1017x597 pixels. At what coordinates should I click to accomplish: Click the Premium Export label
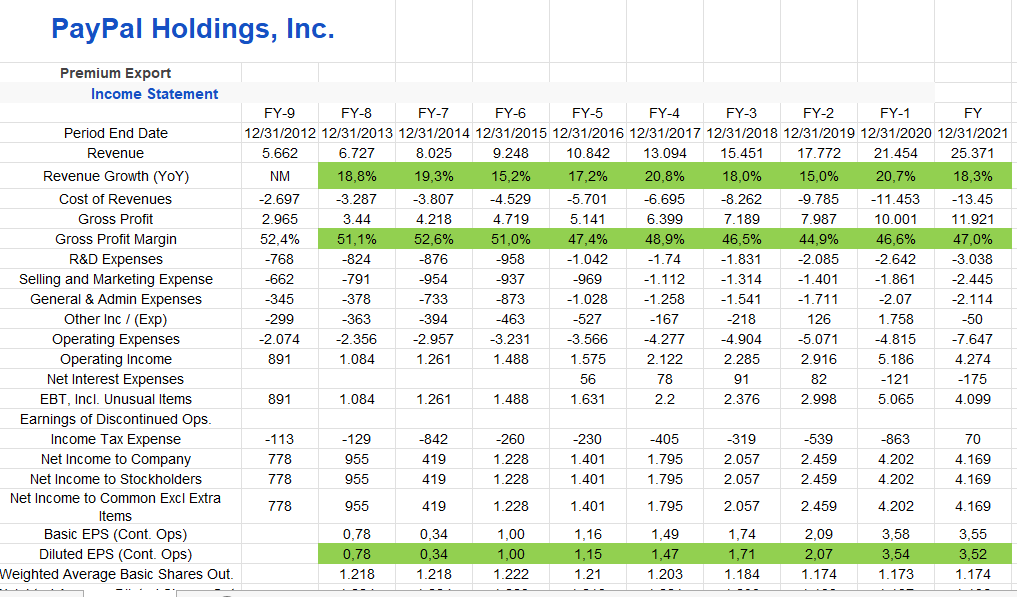point(115,73)
